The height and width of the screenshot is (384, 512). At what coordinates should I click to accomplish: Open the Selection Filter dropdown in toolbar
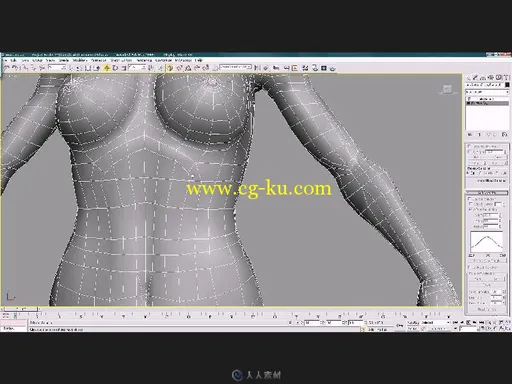pyautogui.click(x=57, y=67)
